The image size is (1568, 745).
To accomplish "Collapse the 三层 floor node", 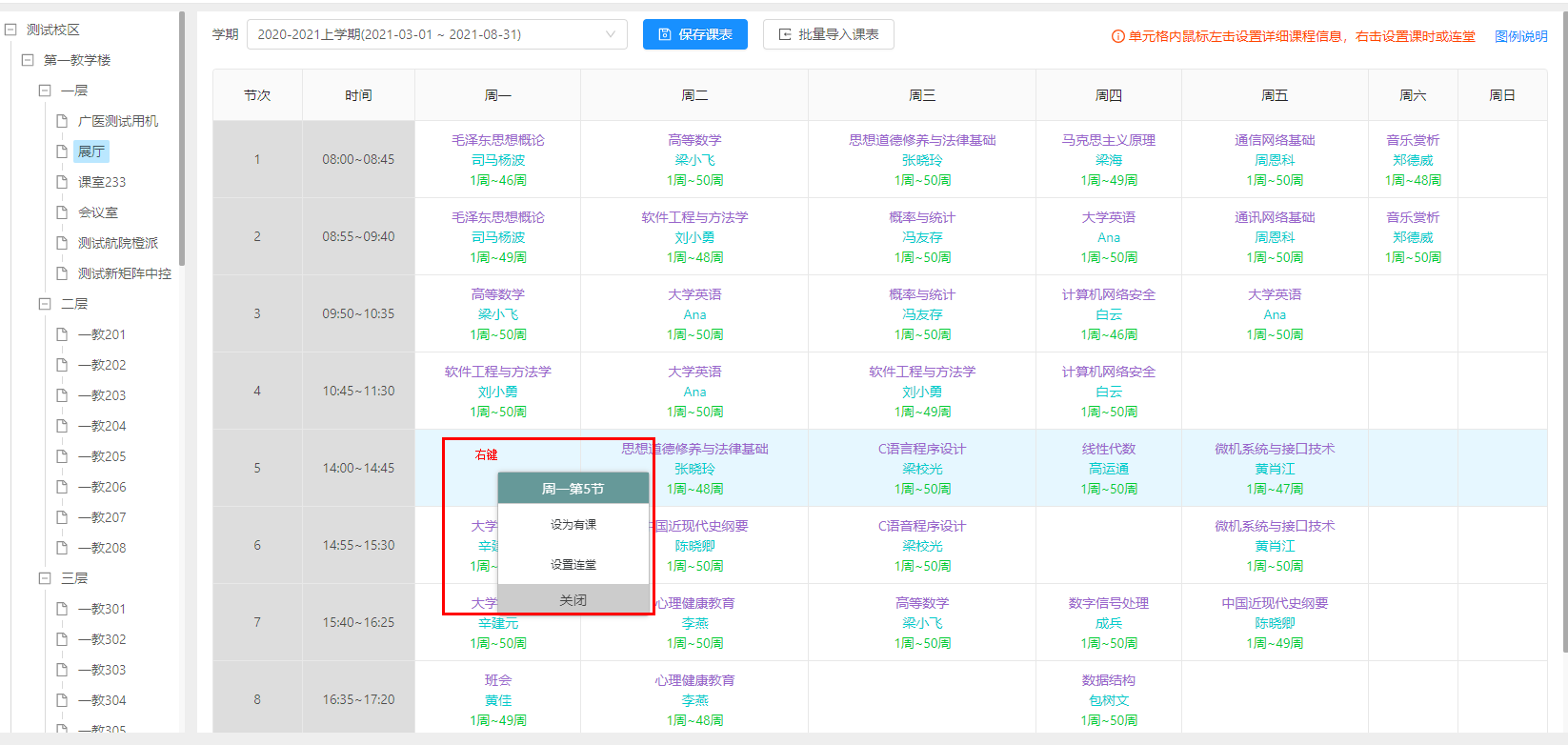I will pos(45,578).
